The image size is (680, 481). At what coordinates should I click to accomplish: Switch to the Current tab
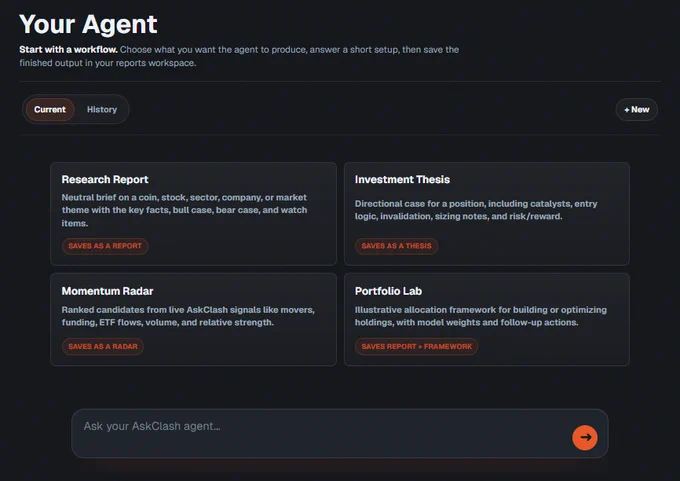(50, 109)
